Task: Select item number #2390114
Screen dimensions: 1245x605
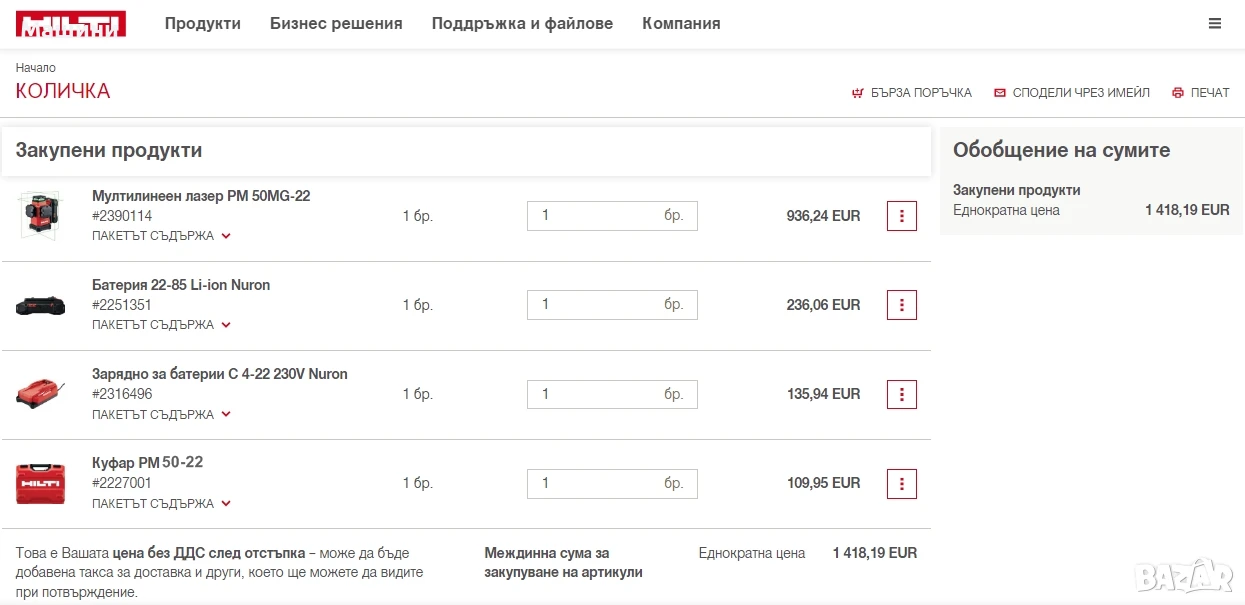Action: coord(122,216)
